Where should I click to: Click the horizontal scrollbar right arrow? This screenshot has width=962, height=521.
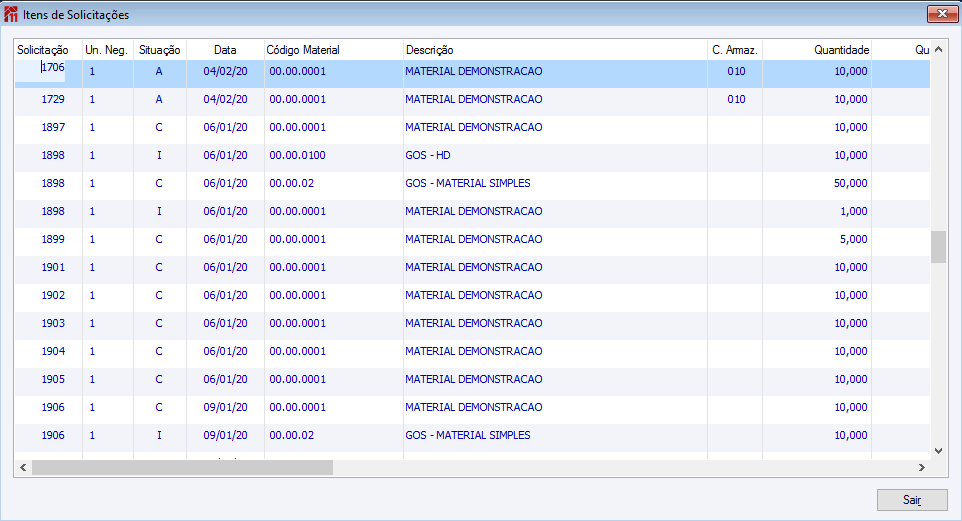[x=922, y=468]
